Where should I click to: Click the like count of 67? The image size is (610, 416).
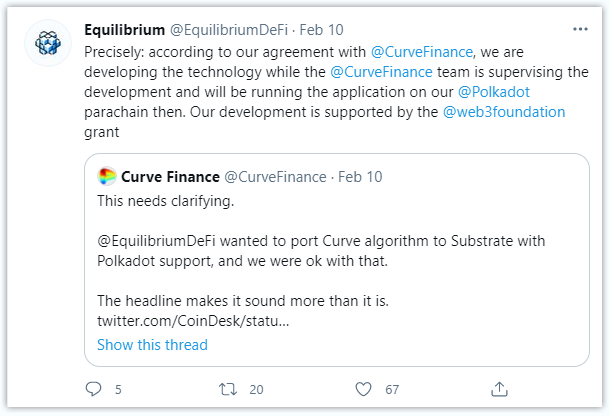(x=393, y=388)
